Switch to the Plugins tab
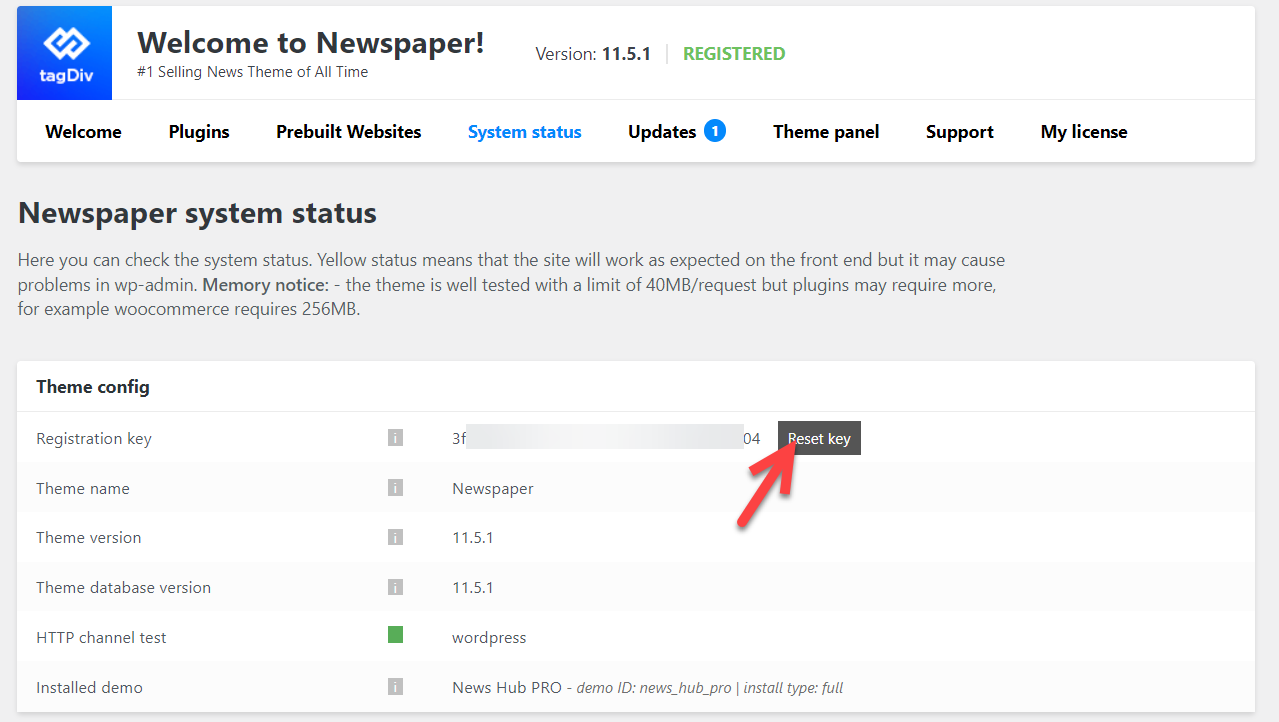1279x722 pixels. tap(199, 132)
